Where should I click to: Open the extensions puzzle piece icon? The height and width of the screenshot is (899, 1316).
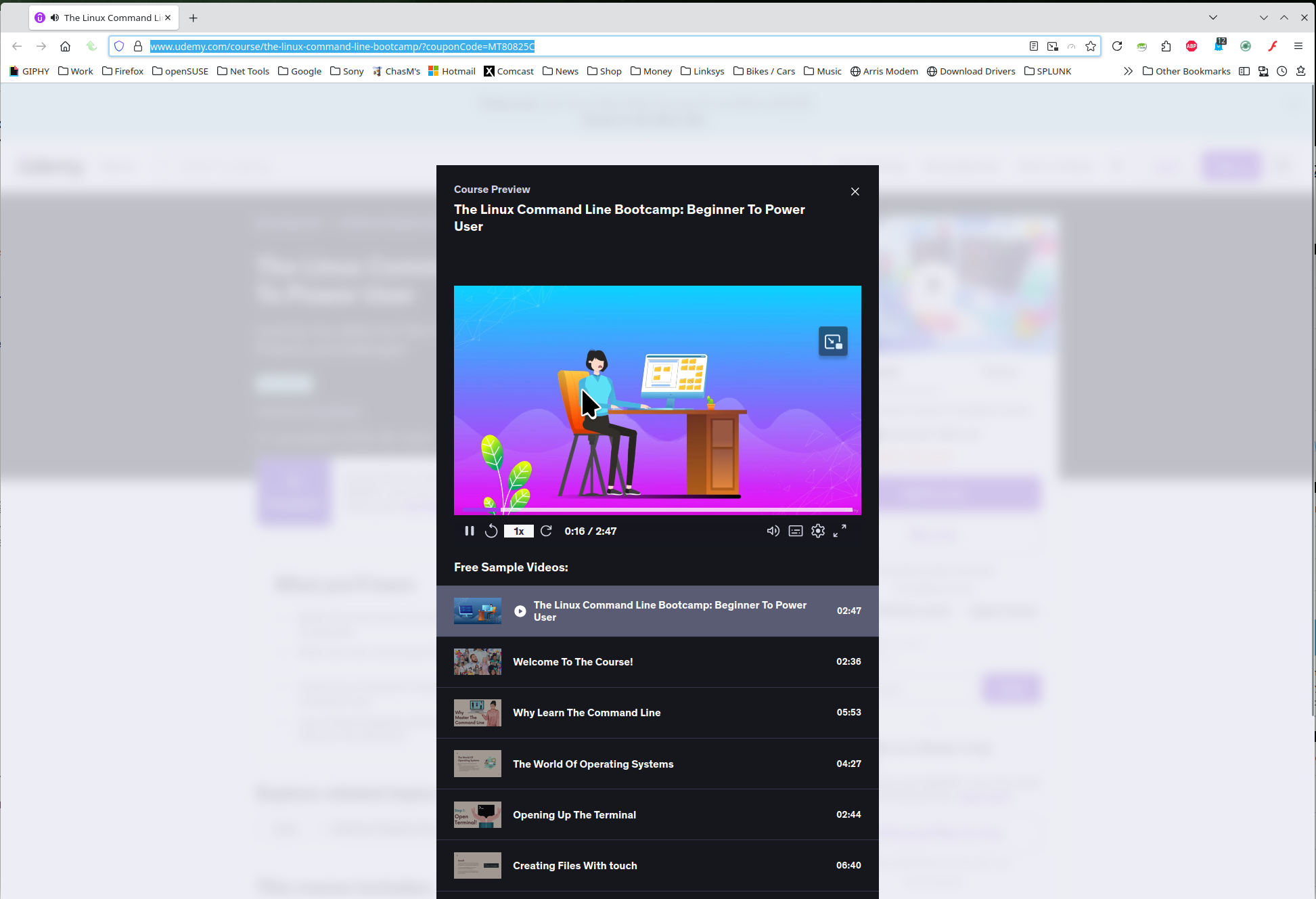[1166, 46]
